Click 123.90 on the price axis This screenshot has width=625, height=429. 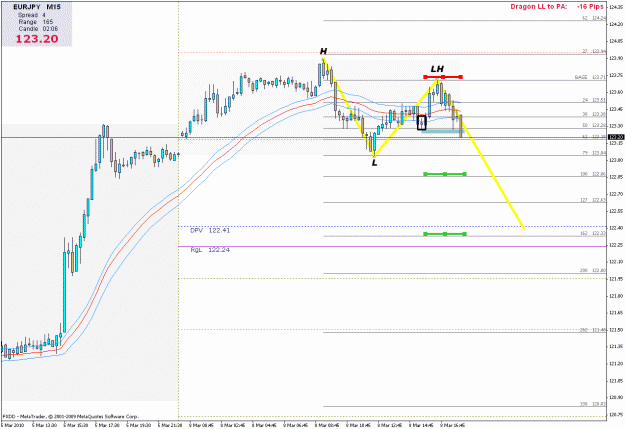pos(616,58)
